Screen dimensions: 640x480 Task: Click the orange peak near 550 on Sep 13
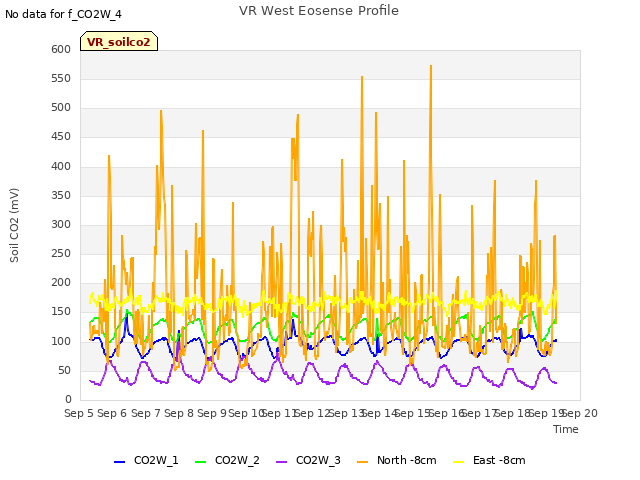click(x=362, y=77)
